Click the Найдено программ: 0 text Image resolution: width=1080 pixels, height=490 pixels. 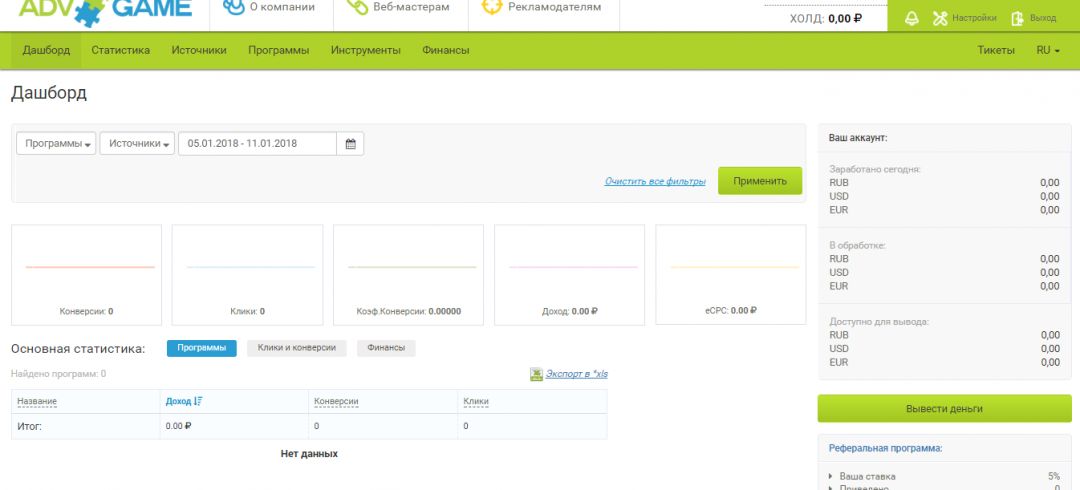pyautogui.click(x=59, y=374)
